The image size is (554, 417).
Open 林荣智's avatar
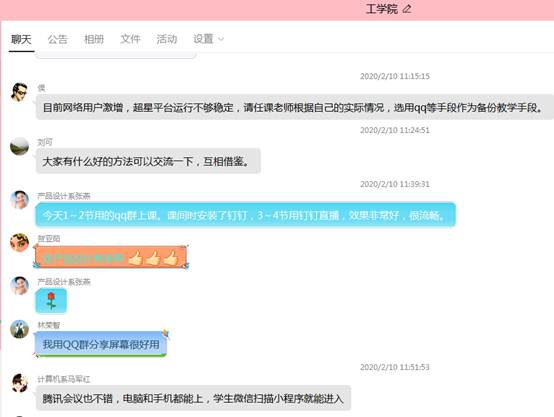pyautogui.click(x=19, y=329)
